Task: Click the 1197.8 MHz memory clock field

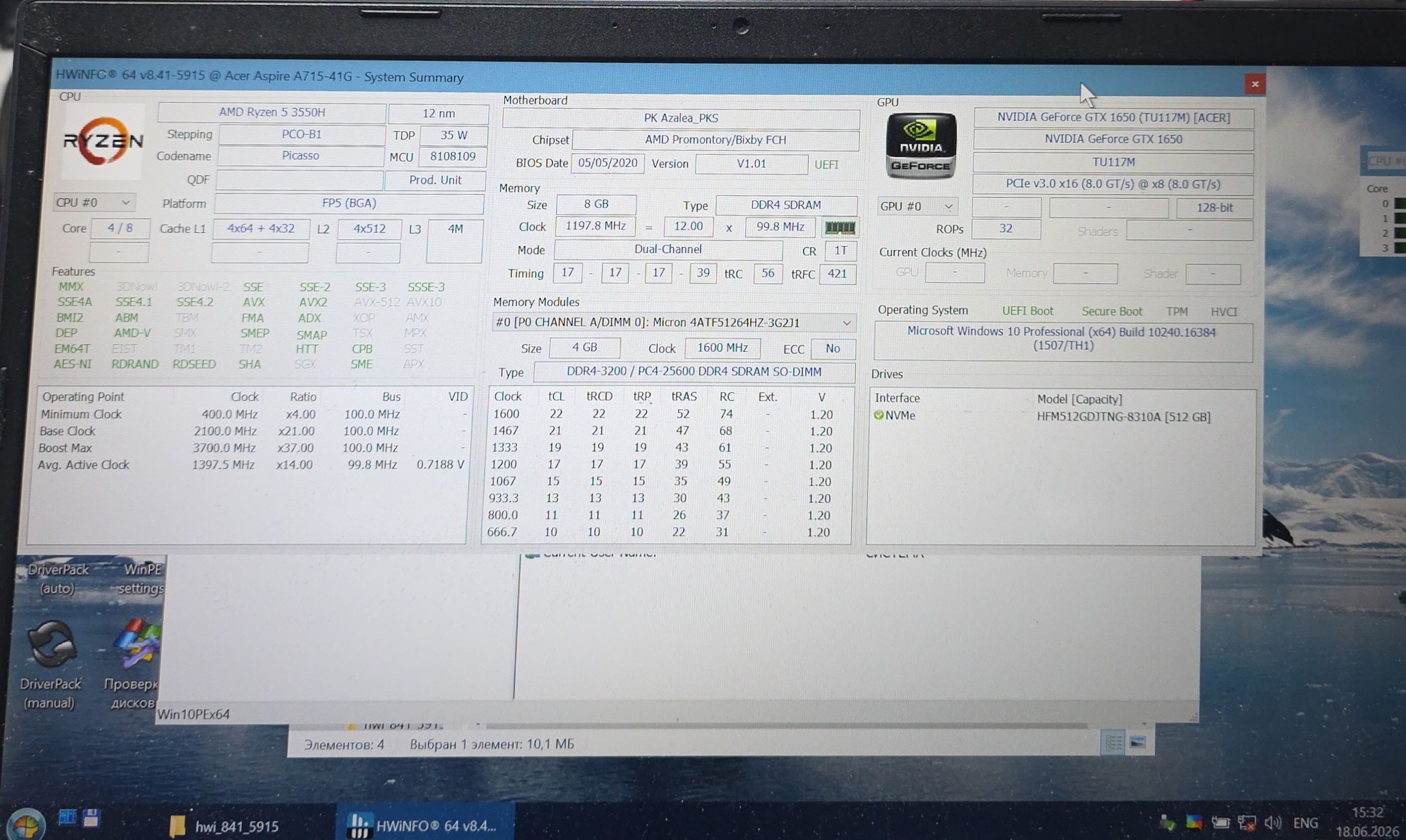Action: (x=595, y=226)
